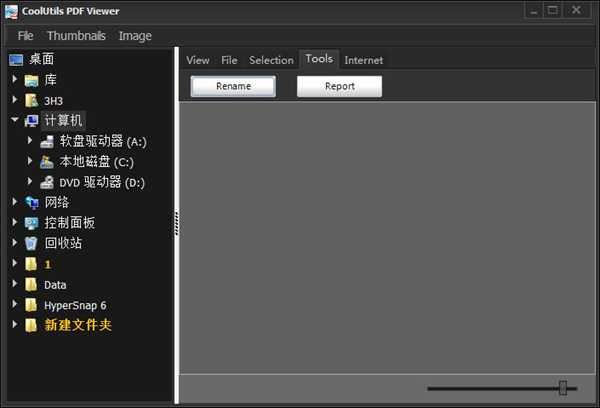
Task: Select 软盘驱动器 (A:) label
Action: pos(103,141)
